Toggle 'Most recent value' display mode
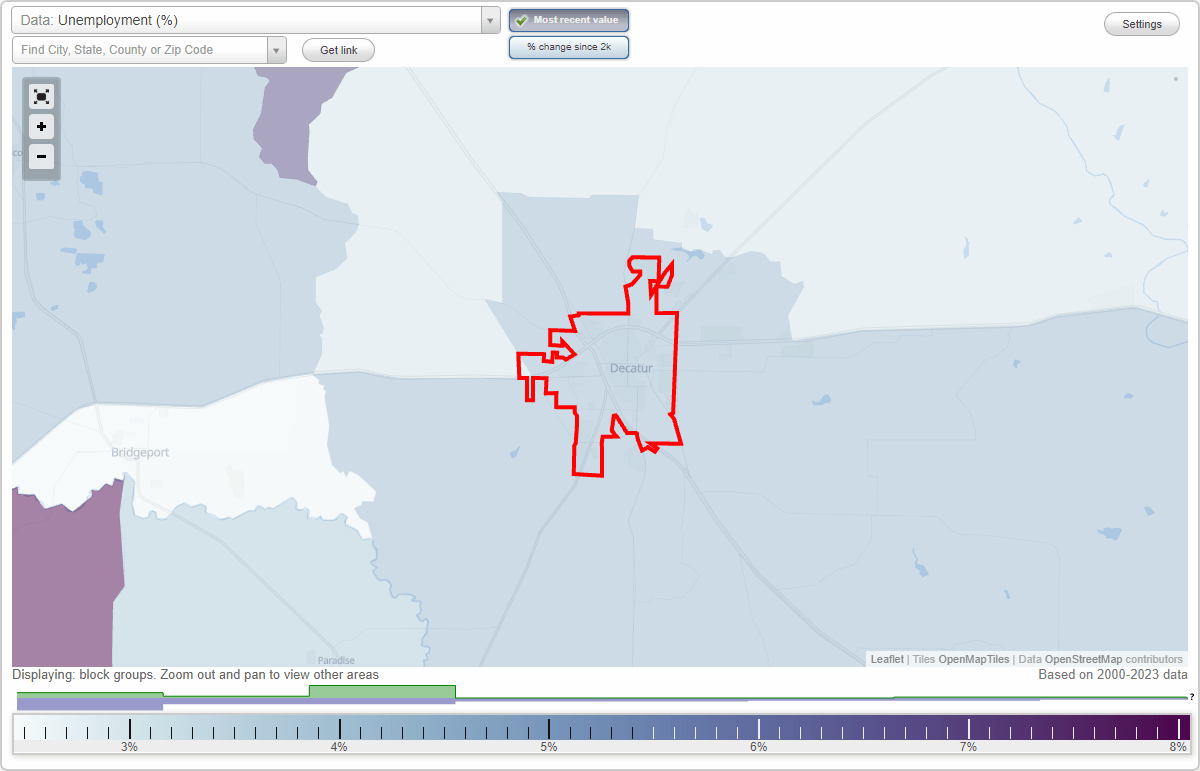This screenshot has height=771, width=1200. [568, 20]
